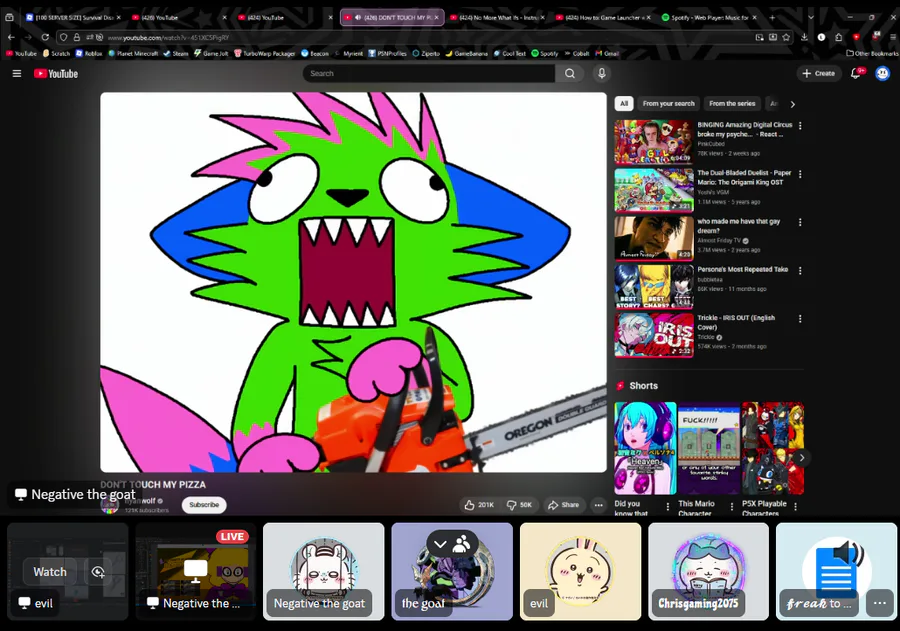Subscribe to the video's channel
900x631 pixels.
pos(204,505)
